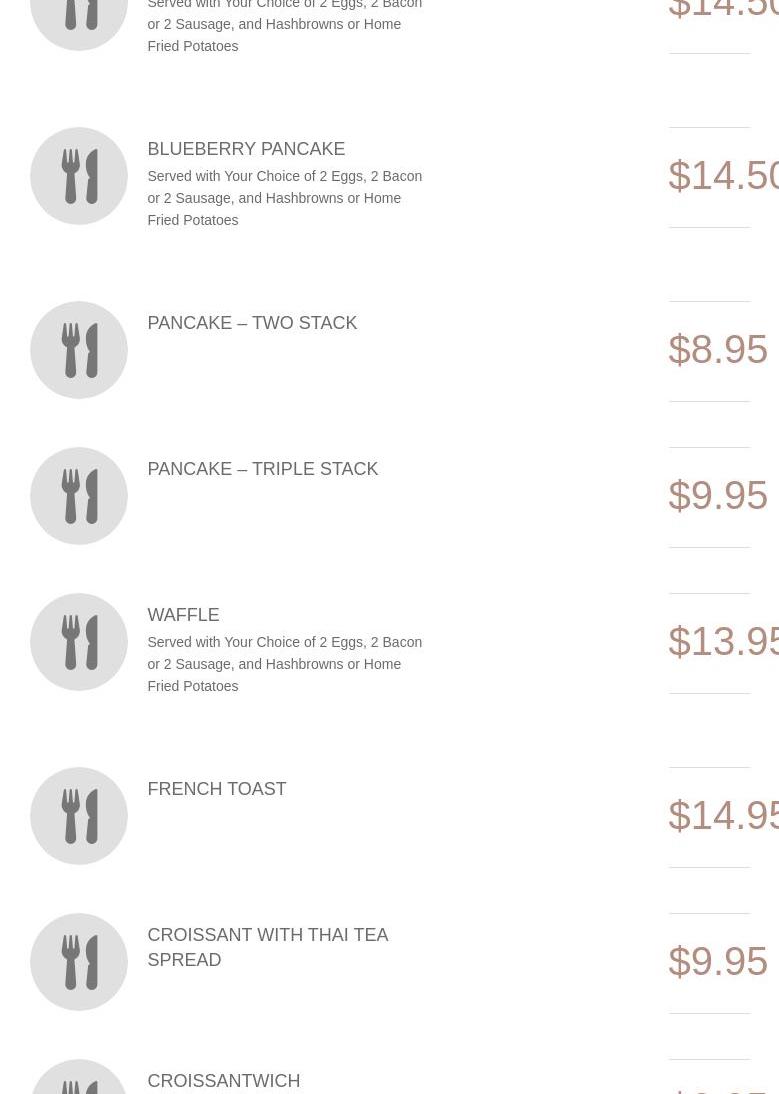The image size is (779, 1094).
Task: Click the Croissantwich utensil icon
Action: [79, 1080]
